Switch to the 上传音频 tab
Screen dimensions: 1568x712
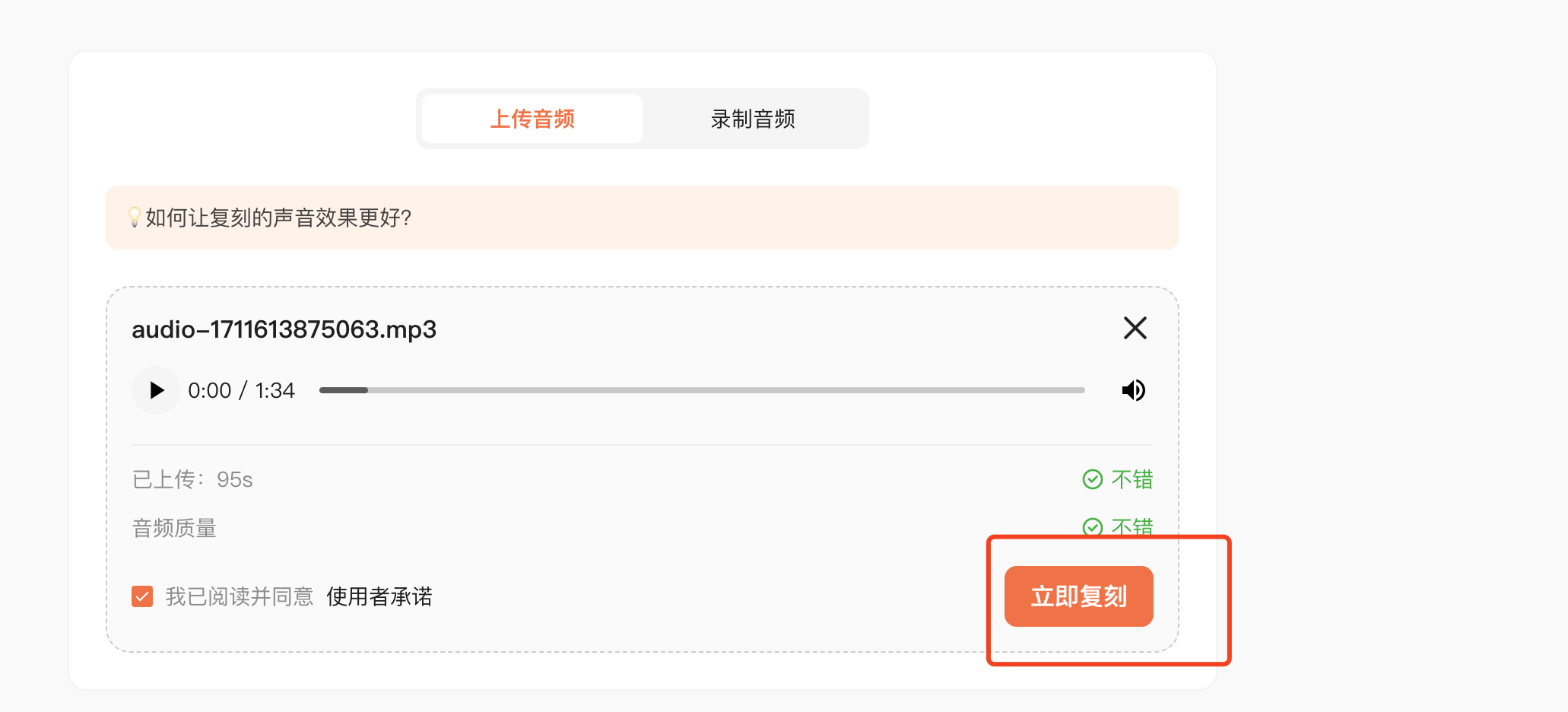pyautogui.click(x=532, y=119)
